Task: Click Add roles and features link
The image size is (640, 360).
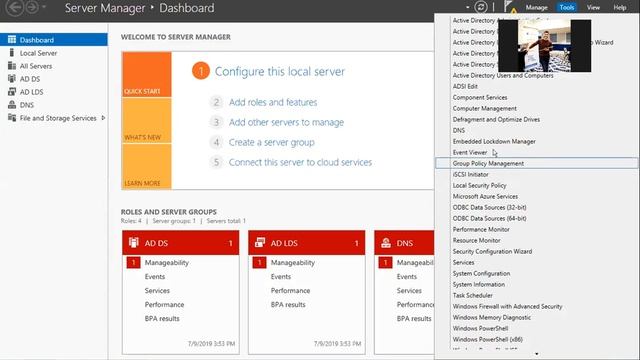Action: pyautogui.click(x=273, y=102)
